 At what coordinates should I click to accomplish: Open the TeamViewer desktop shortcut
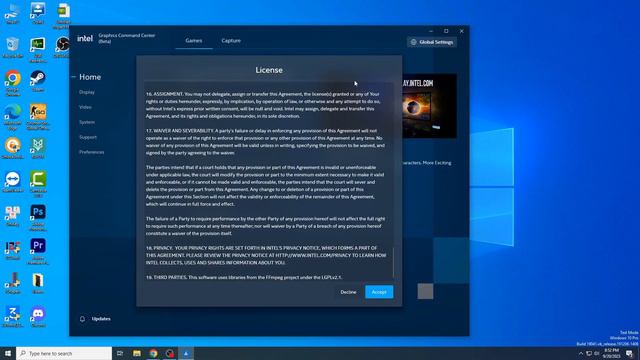(x=13, y=182)
